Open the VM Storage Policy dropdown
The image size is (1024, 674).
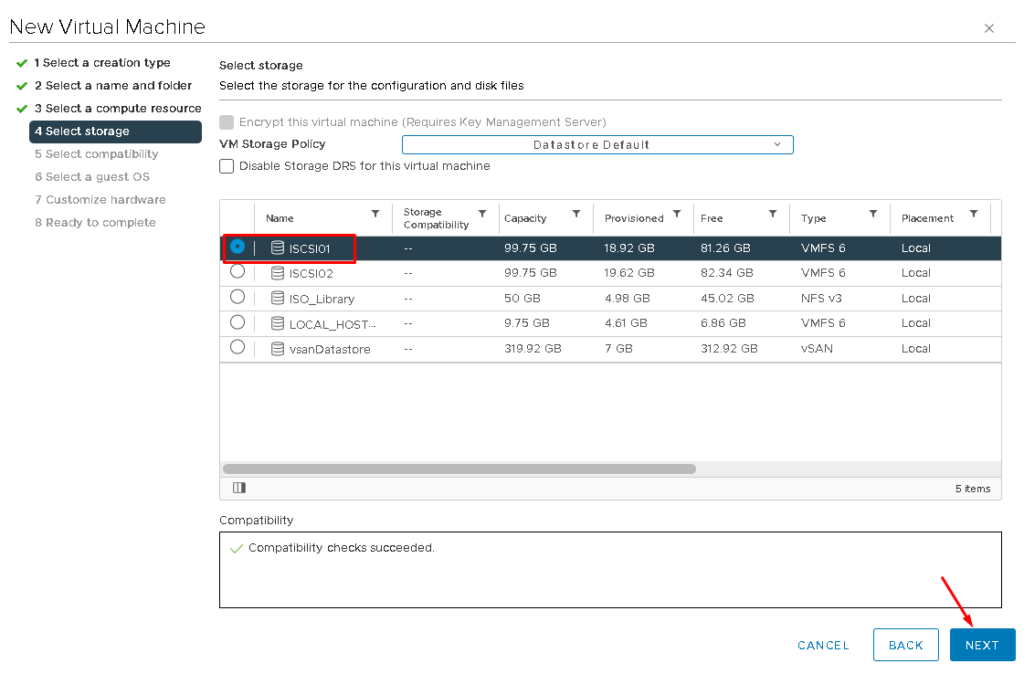[597, 145]
